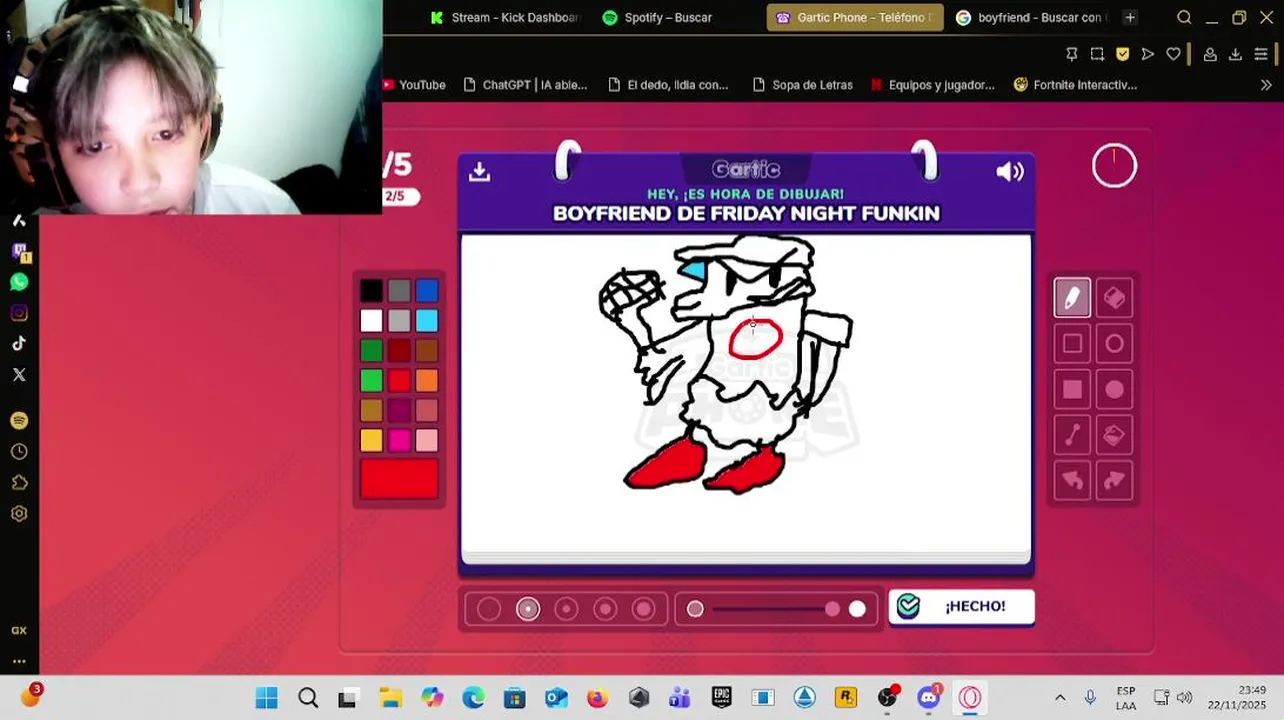
Task: Open the Twitch sidebar icon
Action: pos(19,252)
